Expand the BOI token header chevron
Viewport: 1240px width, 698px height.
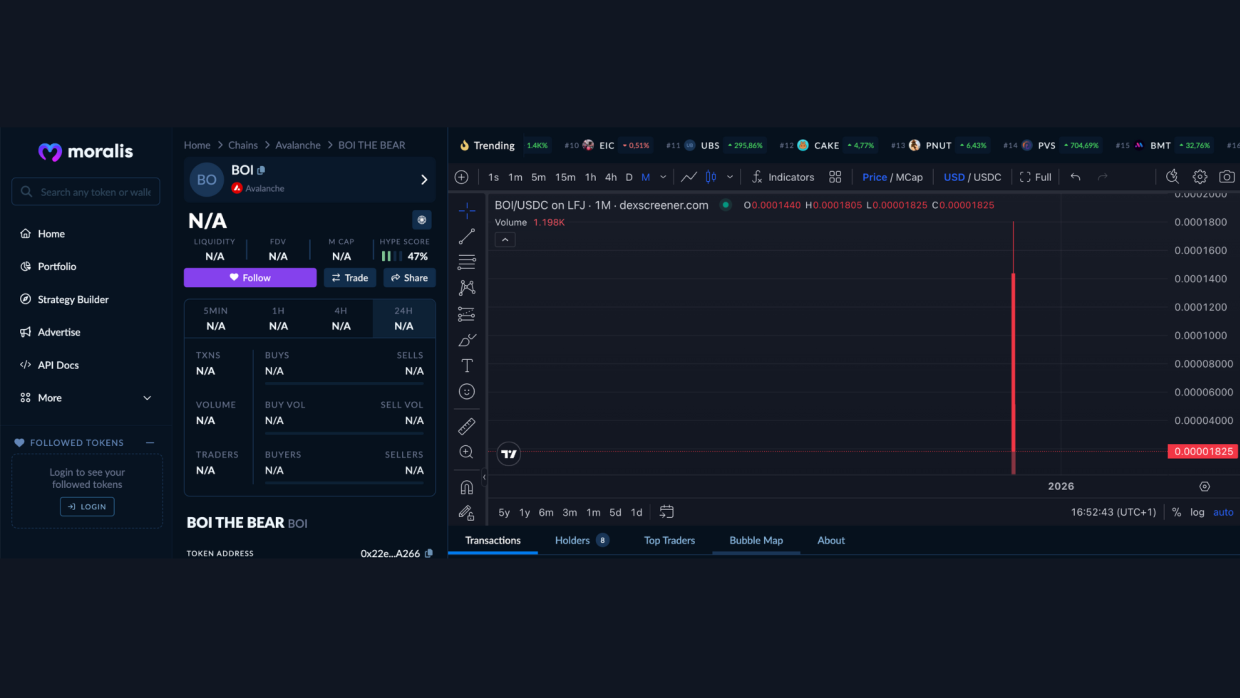424,180
